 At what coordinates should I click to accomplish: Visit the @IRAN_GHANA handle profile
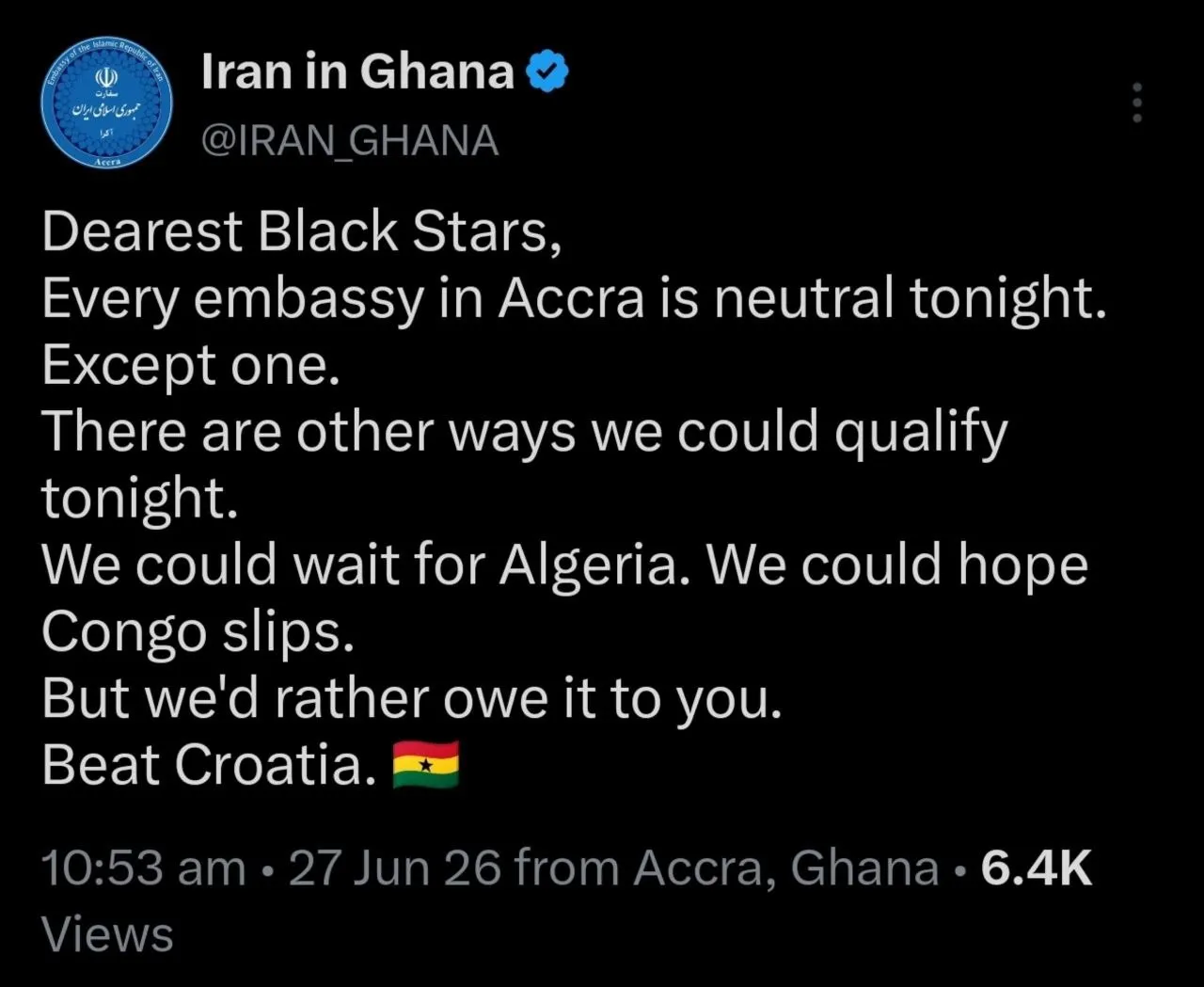[350, 141]
